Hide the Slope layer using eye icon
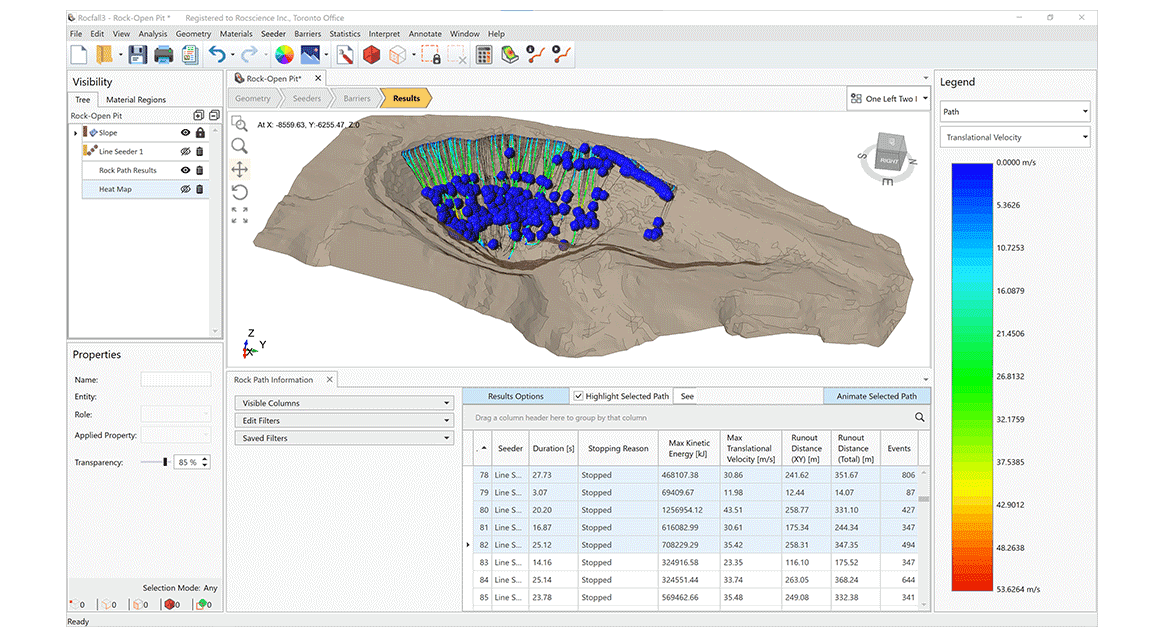Image resolution: width=1164 pixels, height=636 pixels. coord(186,133)
